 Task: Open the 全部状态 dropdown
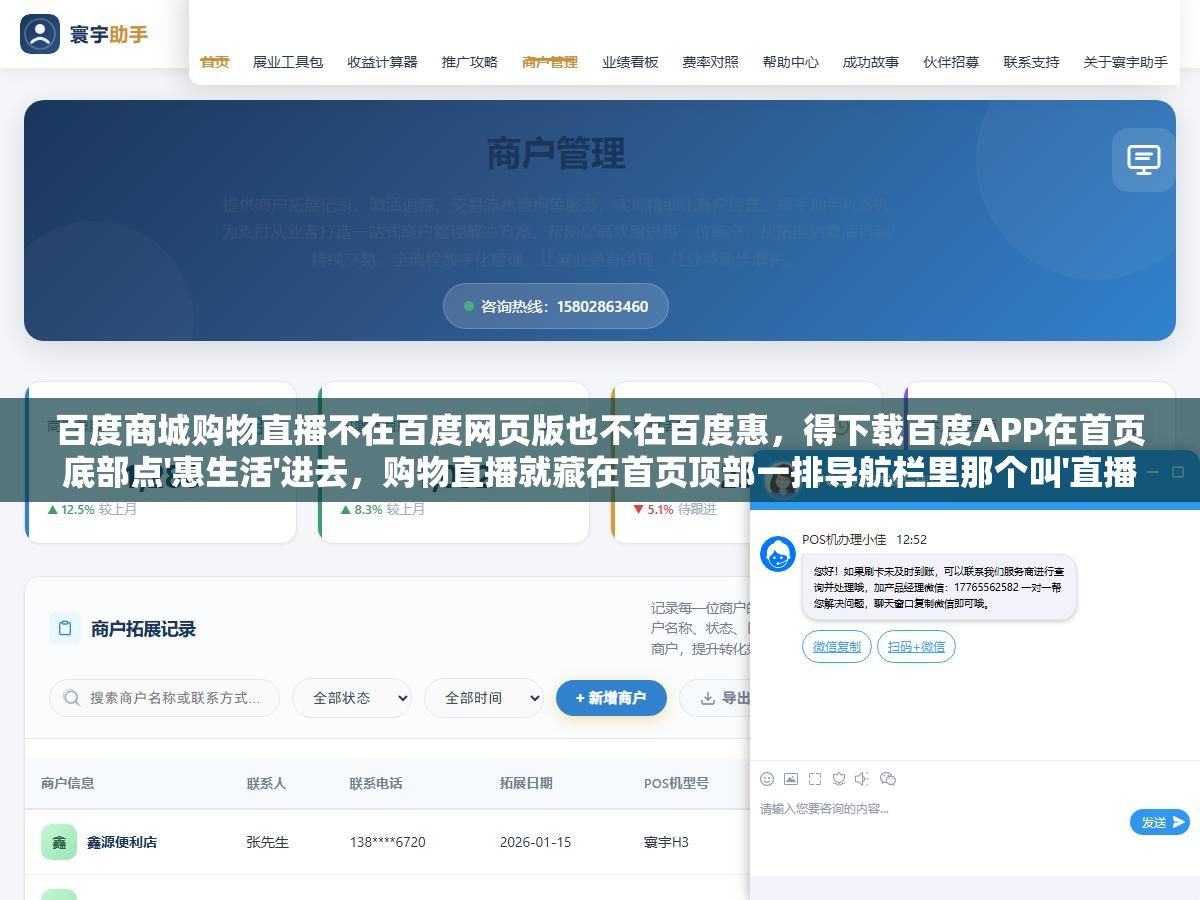point(352,698)
